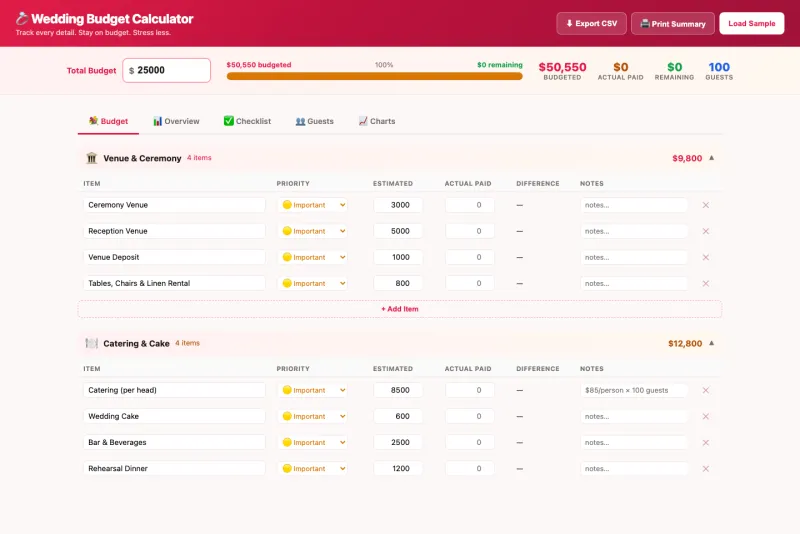The height and width of the screenshot is (534, 800).
Task: Open priority dropdown for Venue Deposit
Action: pos(313,257)
